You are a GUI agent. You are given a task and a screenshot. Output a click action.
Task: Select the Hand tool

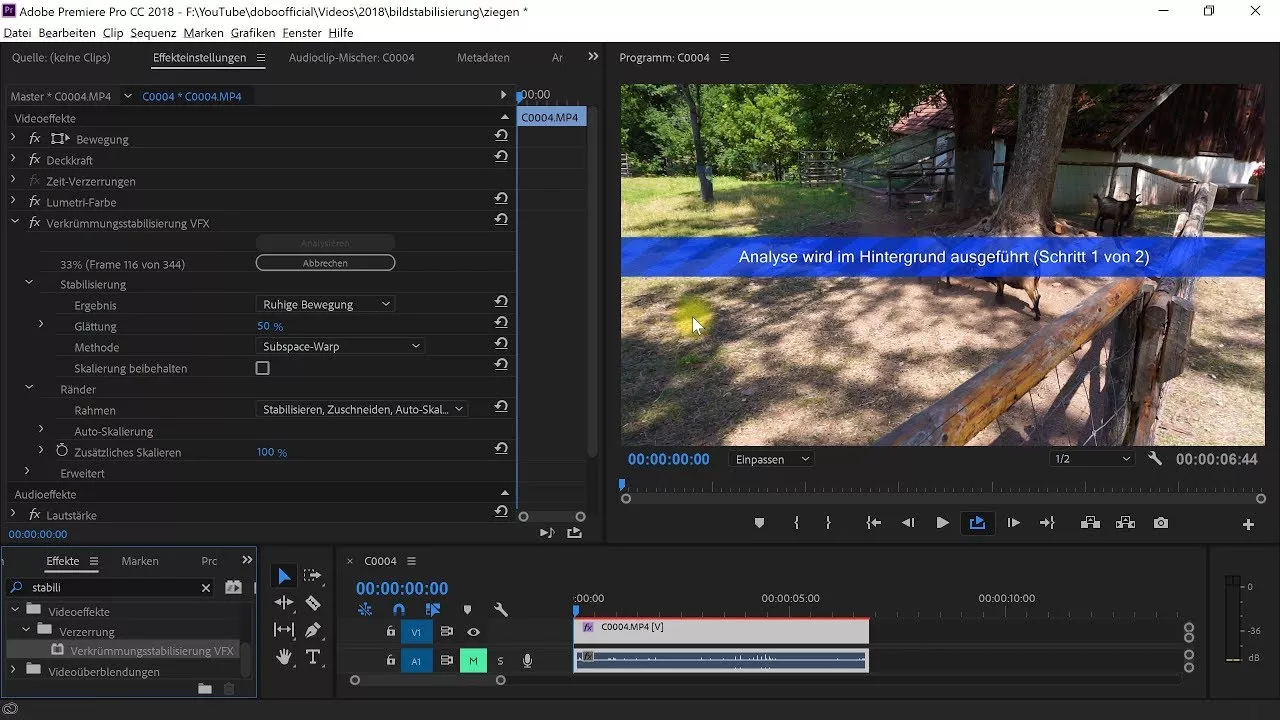pyautogui.click(x=284, y=657)
